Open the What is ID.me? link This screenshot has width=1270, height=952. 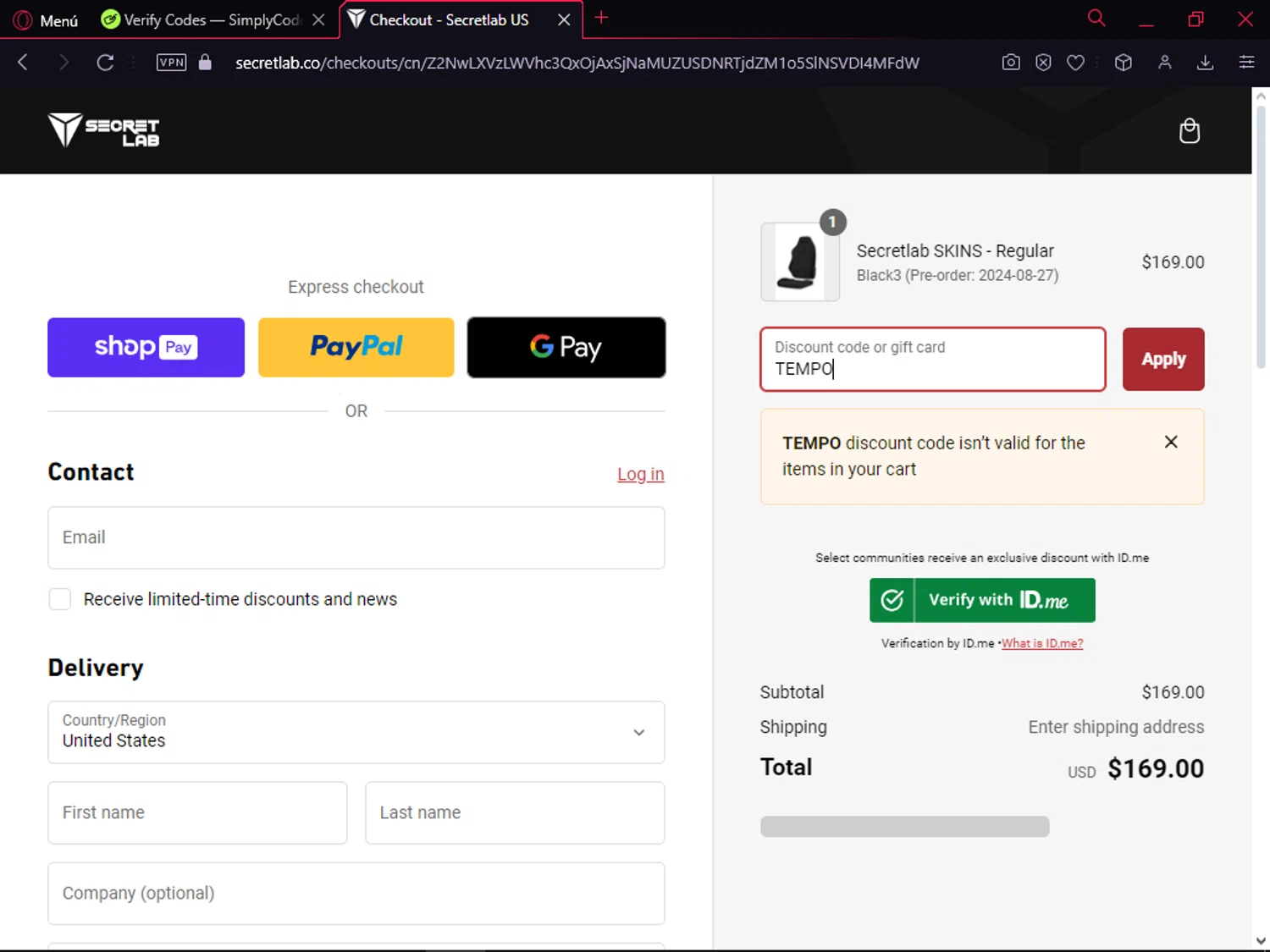click(1042, 643)
